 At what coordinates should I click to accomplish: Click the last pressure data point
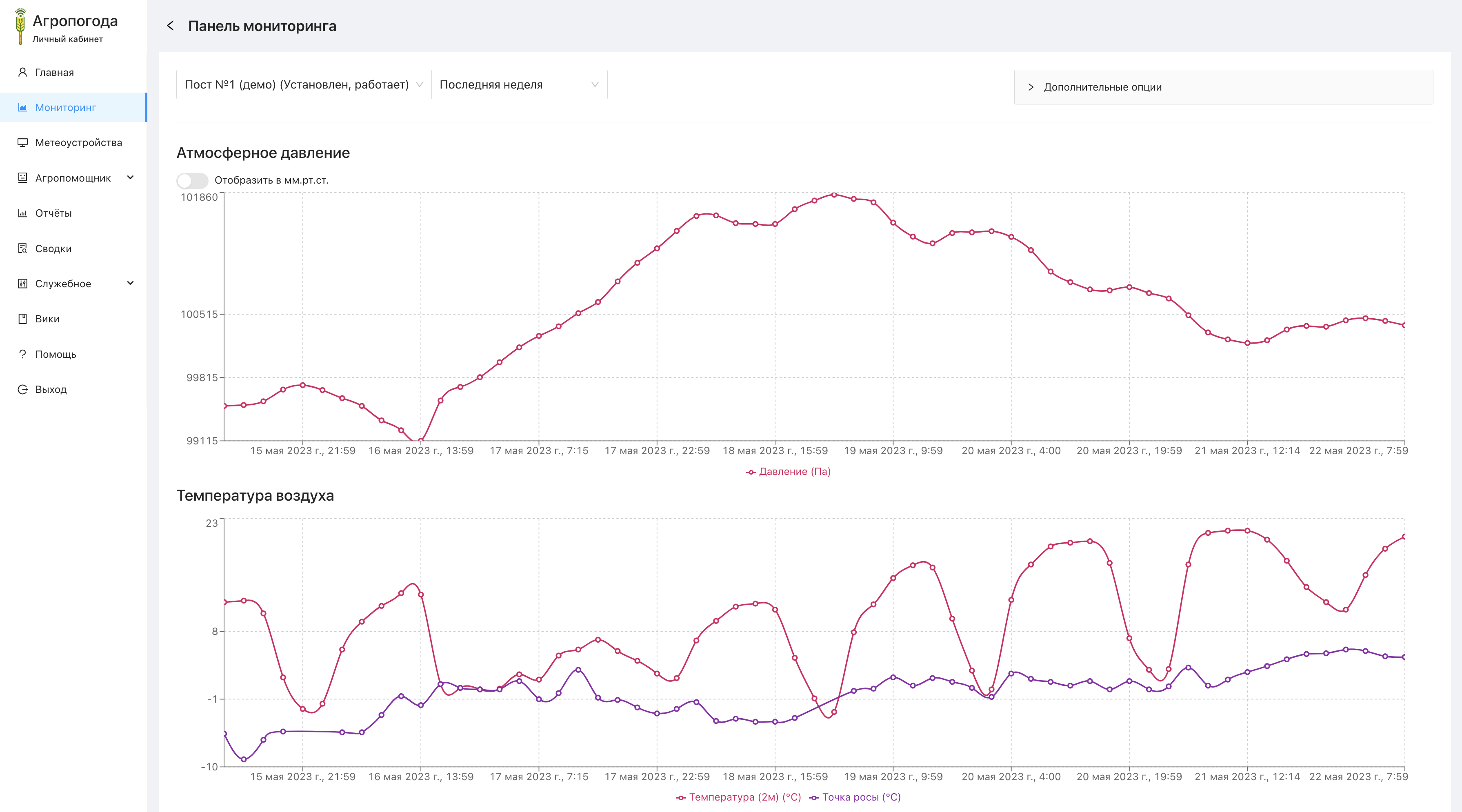pyautogui.click(x=1405, y=325)
